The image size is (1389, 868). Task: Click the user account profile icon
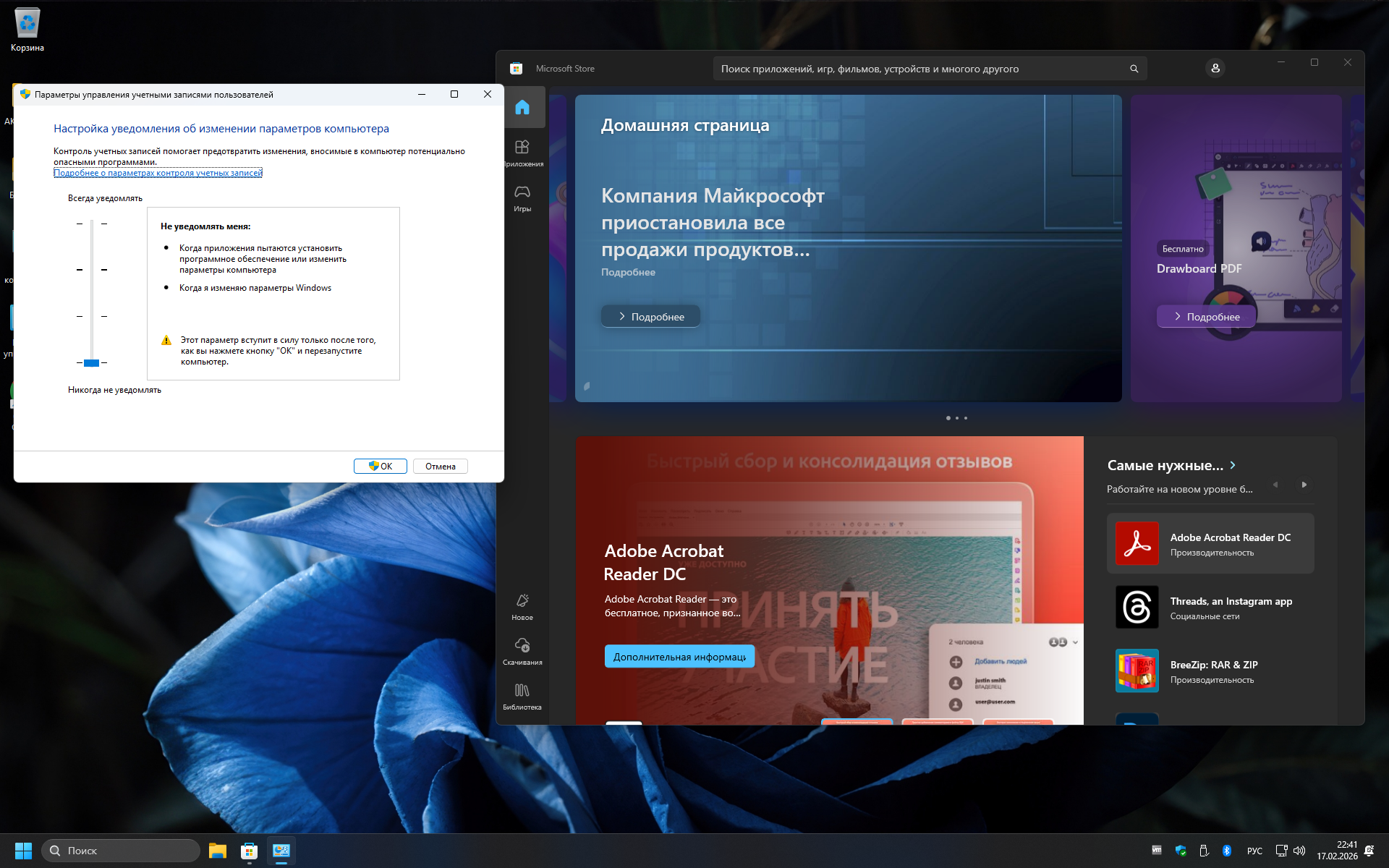click(x=1215, y=68)
